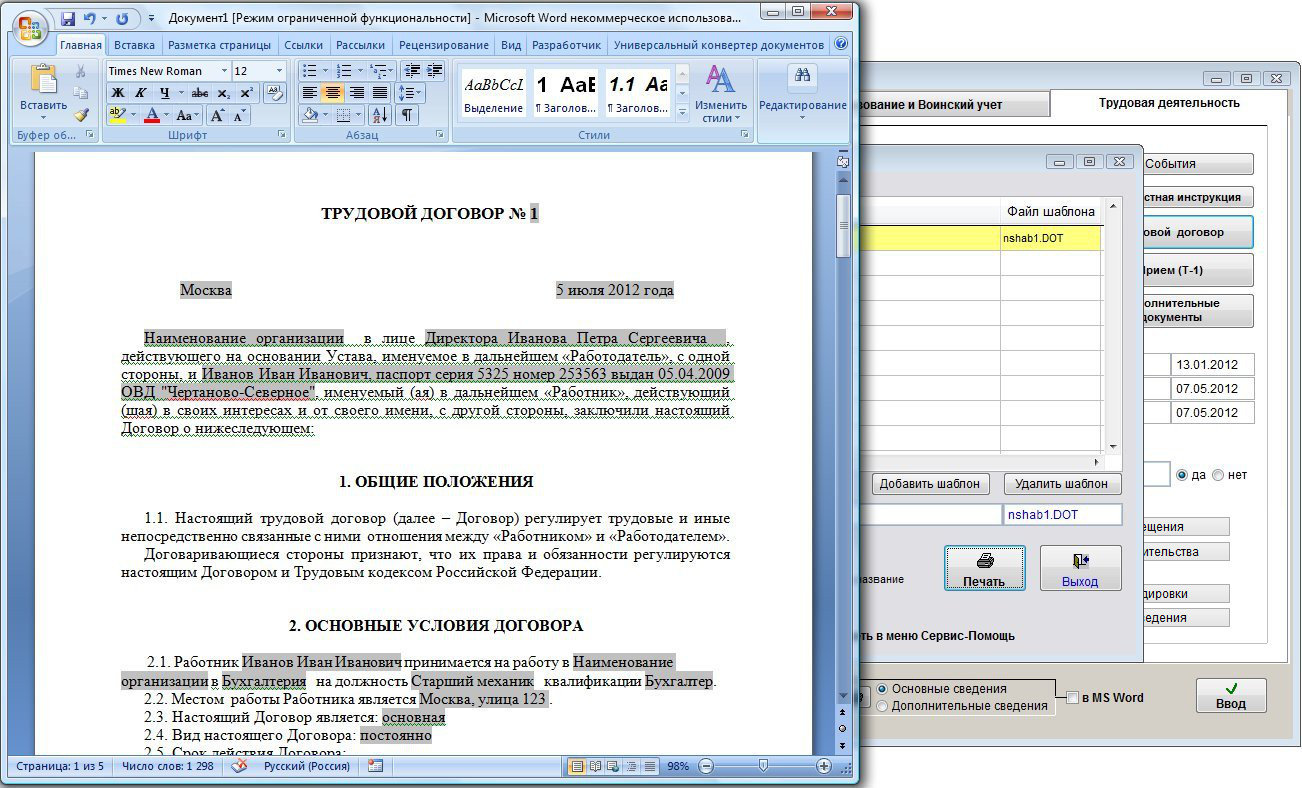Open Word Help with the question mark icon

(x=840, y=44)
